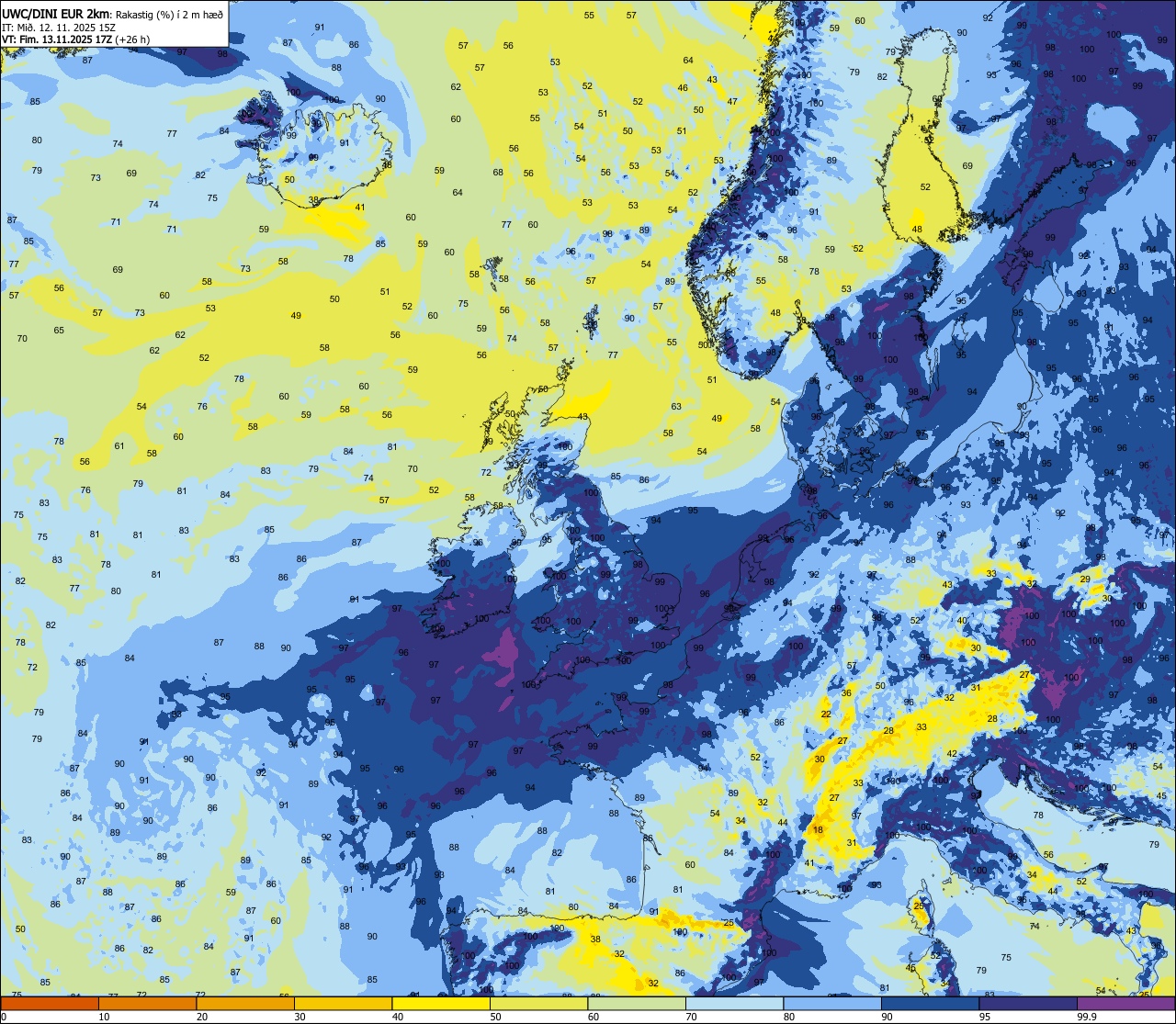Click the legend scale label 90
The image size is (1176, 1024).
click(888, 1017)
